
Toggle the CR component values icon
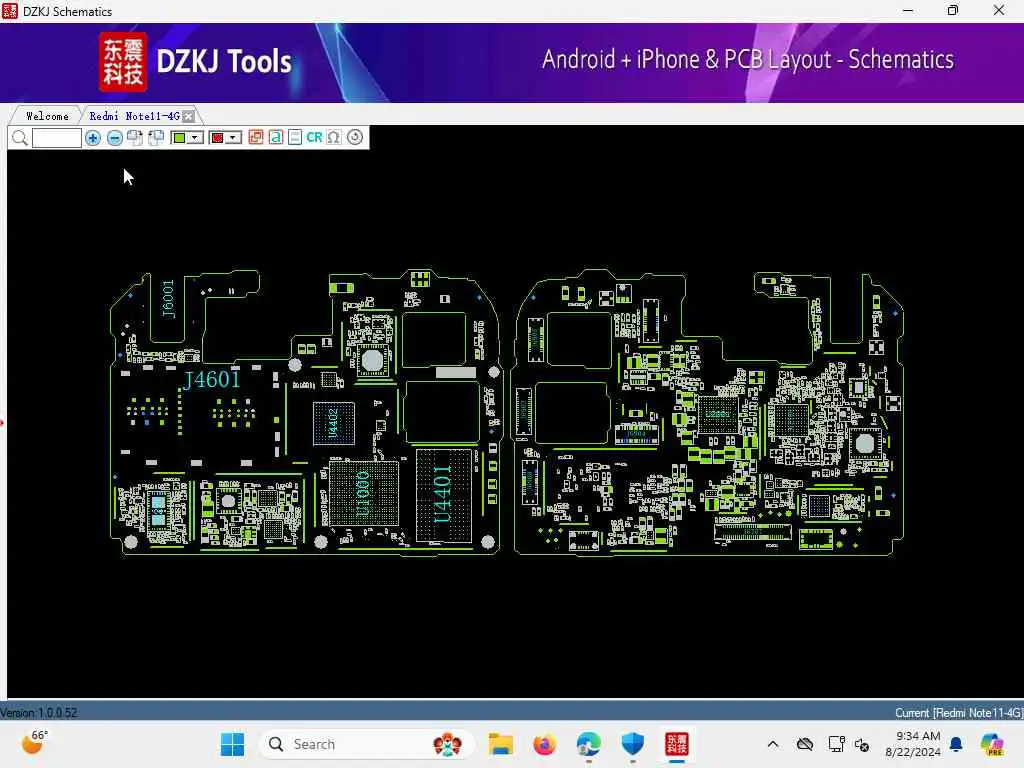[x=314, y=137]
